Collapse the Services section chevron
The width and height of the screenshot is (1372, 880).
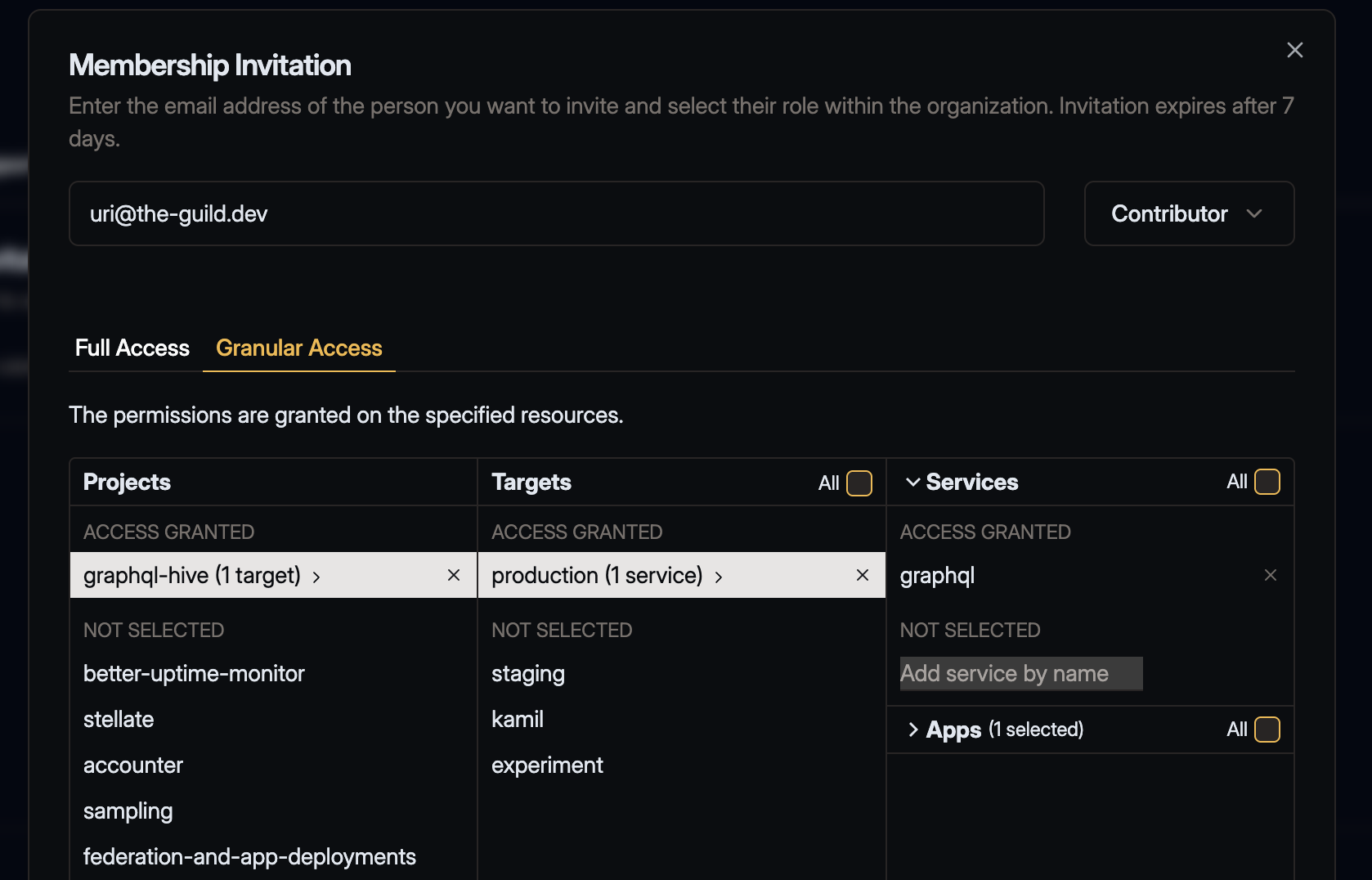tap(912, 483)
